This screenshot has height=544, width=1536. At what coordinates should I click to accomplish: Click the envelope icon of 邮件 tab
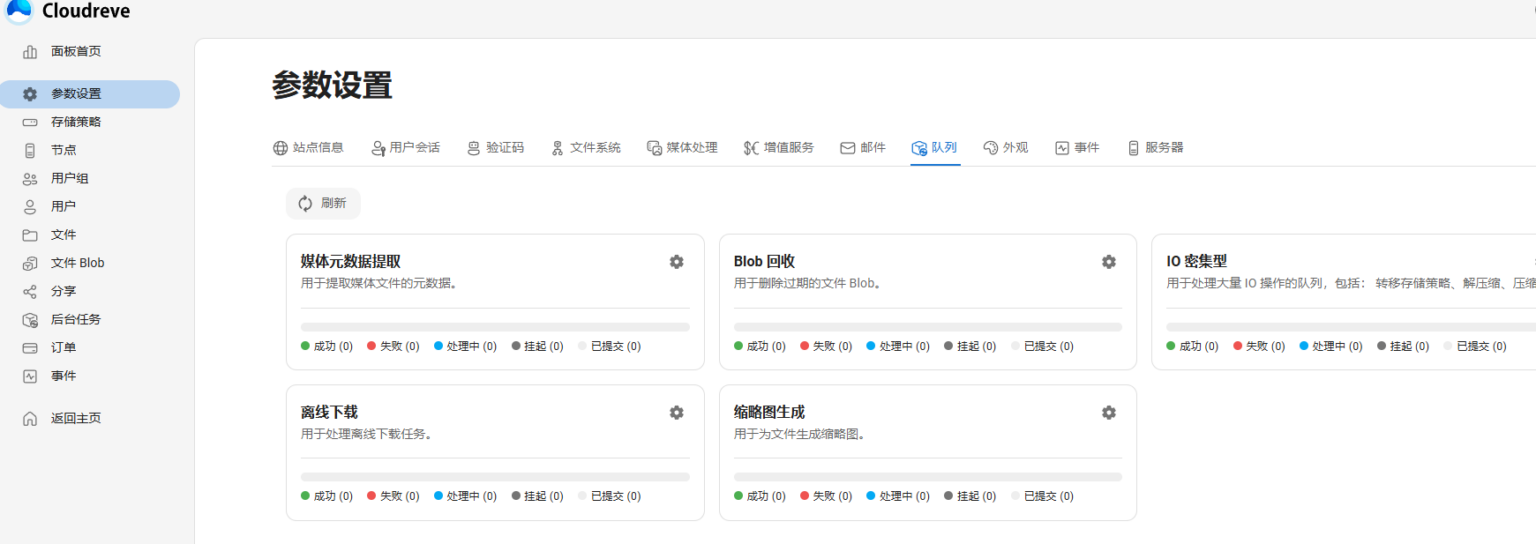[x=847, y=148]
